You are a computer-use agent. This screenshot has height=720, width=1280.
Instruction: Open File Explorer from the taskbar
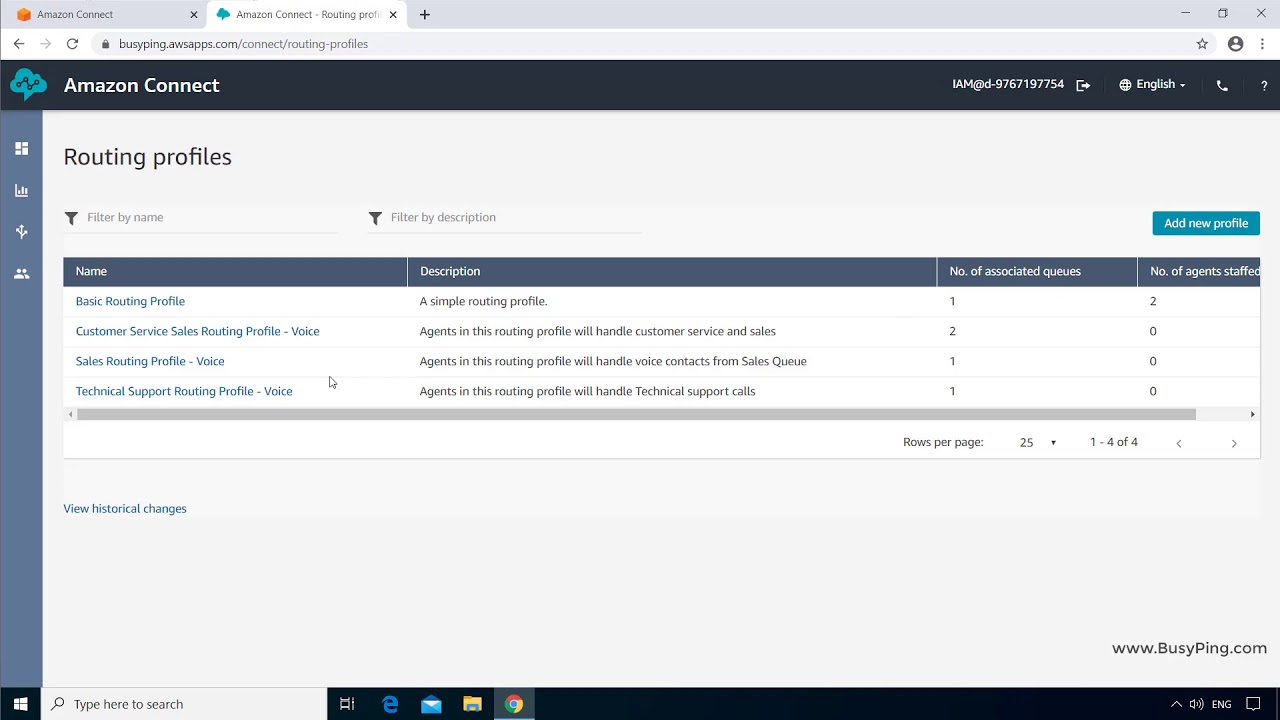pyautogui.click(x=472, y=704)
